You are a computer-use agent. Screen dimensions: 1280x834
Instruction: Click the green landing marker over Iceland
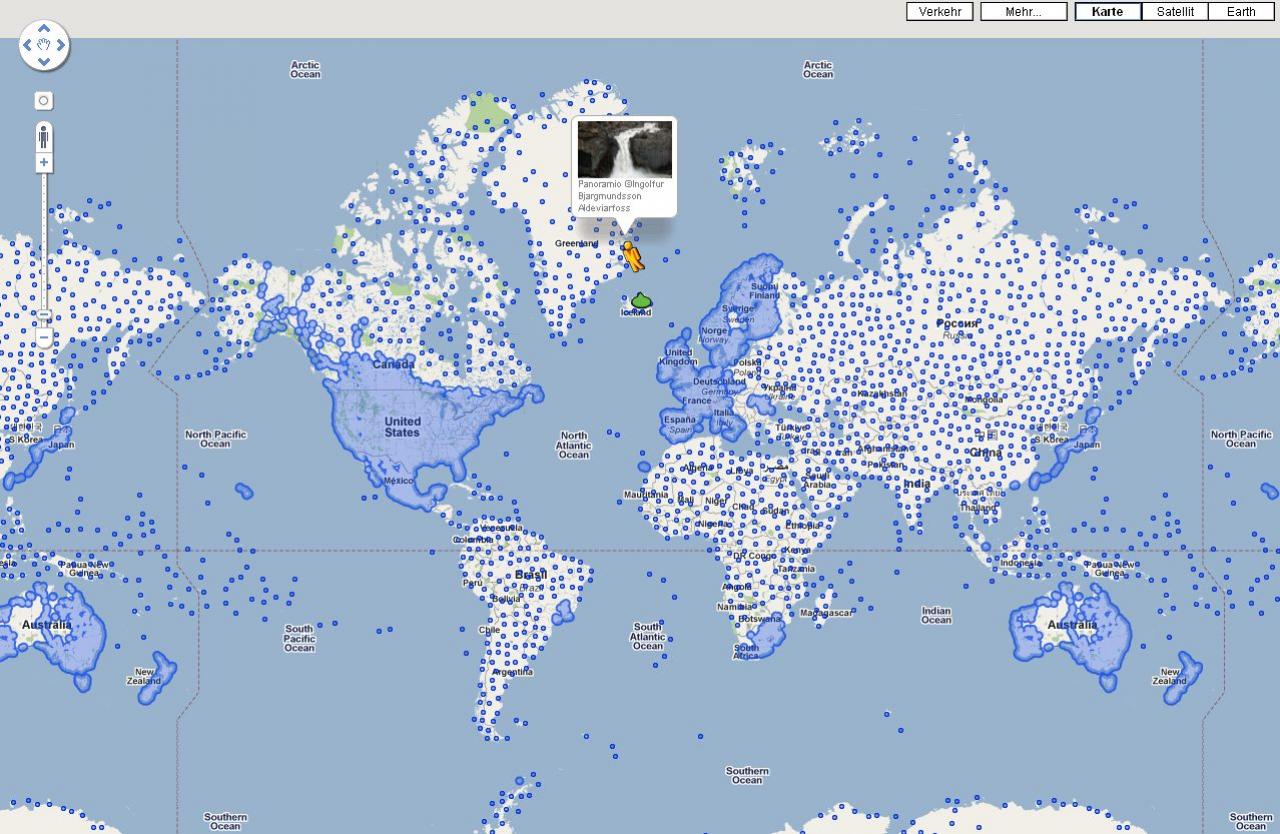pyautogui.click(x=640, y=301)
